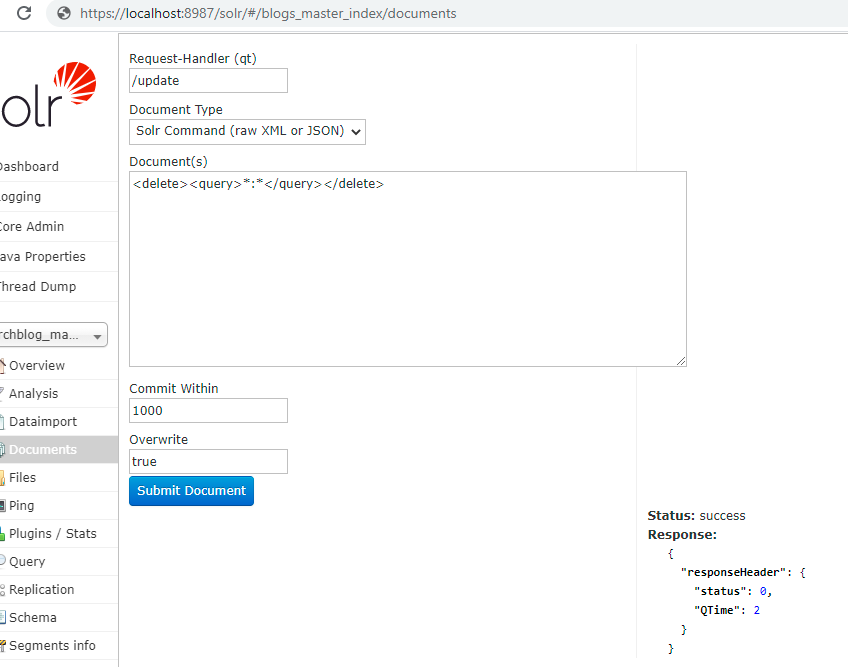Click the Document Type label
848x667 pixels.
pos(176,110)
